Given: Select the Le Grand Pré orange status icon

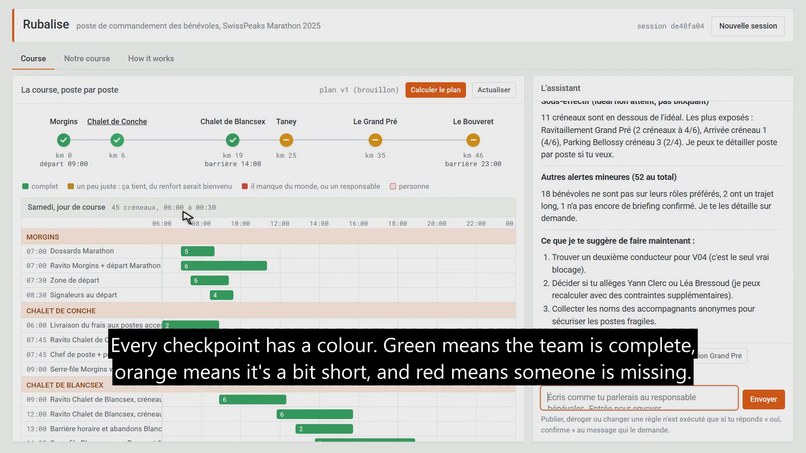Looking at the screenshot, I should (x=375, y=140).
